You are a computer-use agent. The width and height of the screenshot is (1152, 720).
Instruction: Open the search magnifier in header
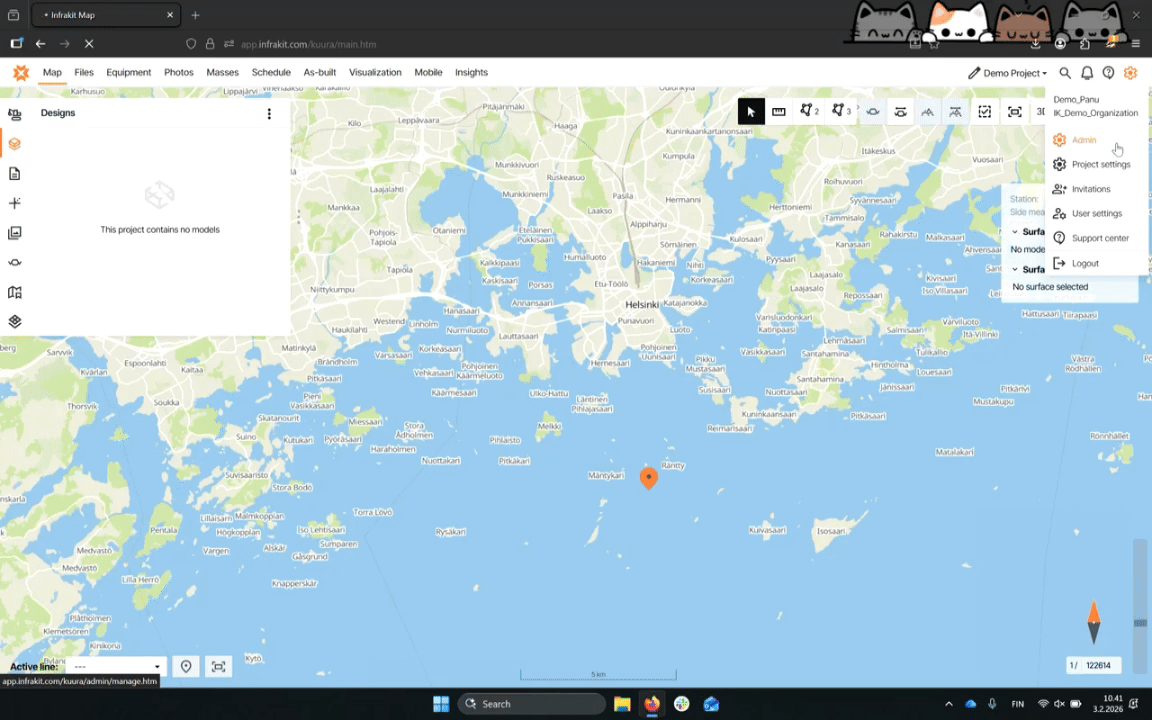tap(1065, 73)
